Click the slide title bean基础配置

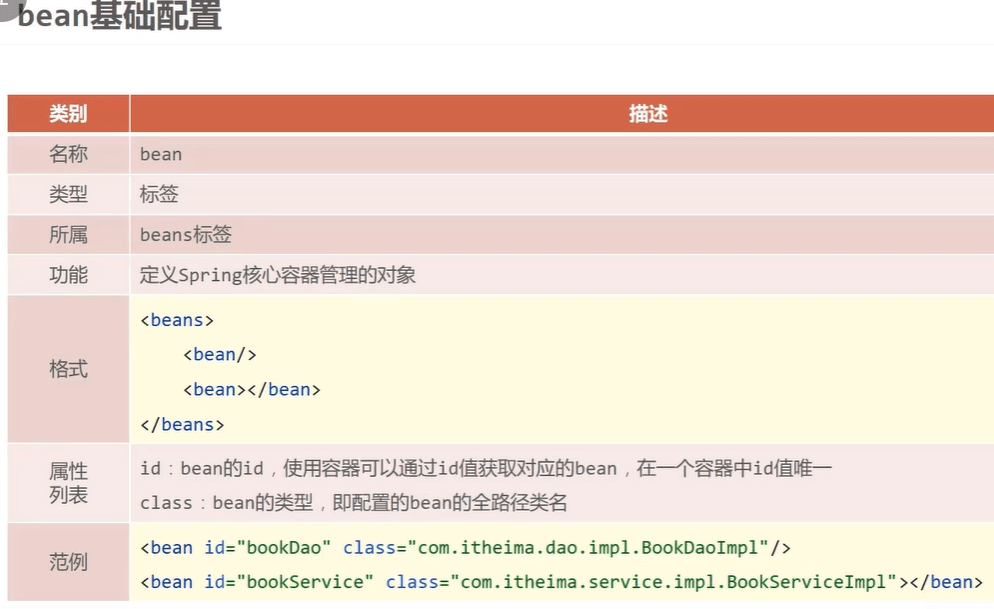click(120, 15)
